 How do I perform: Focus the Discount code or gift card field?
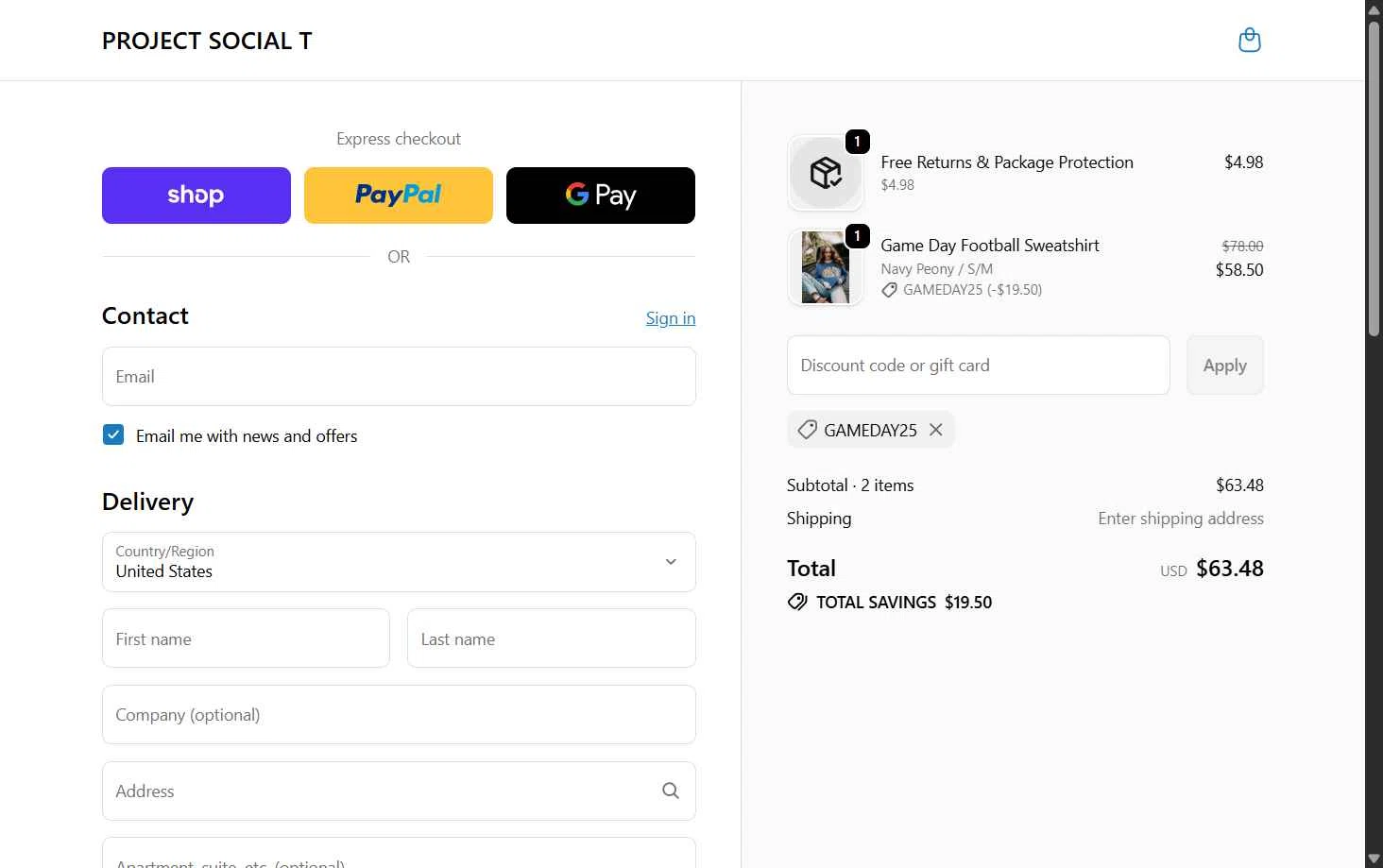tap(979, 366)
